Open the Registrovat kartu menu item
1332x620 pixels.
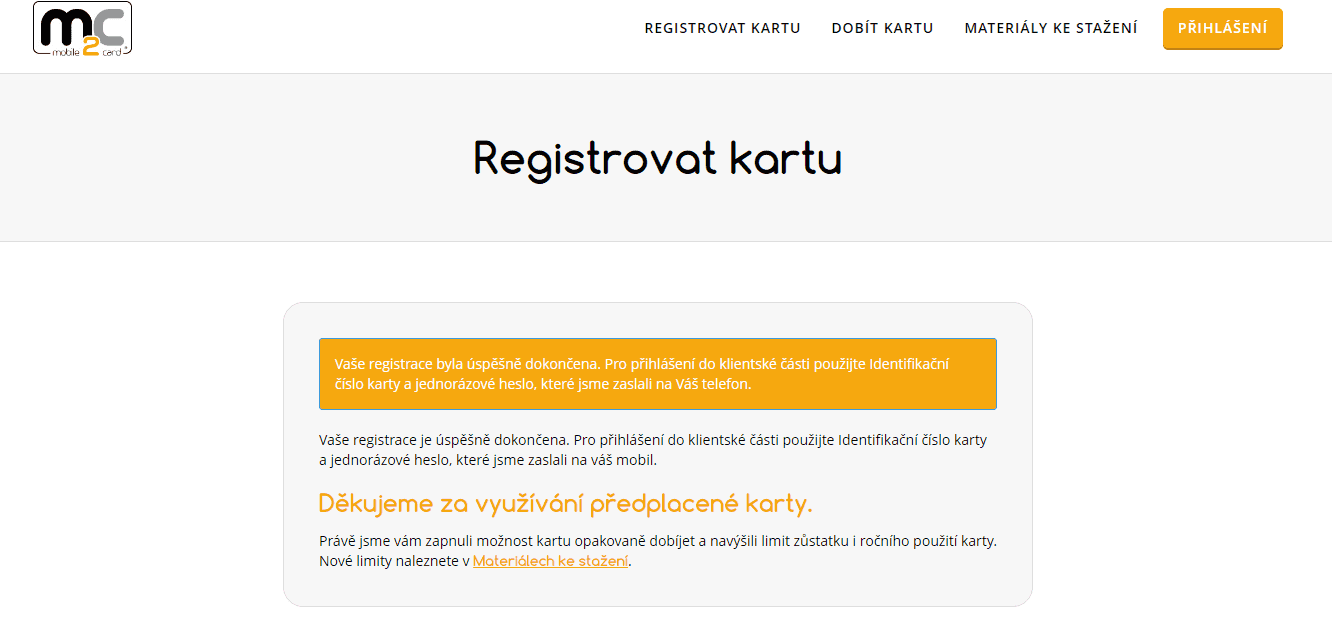[x=722, y=28]
